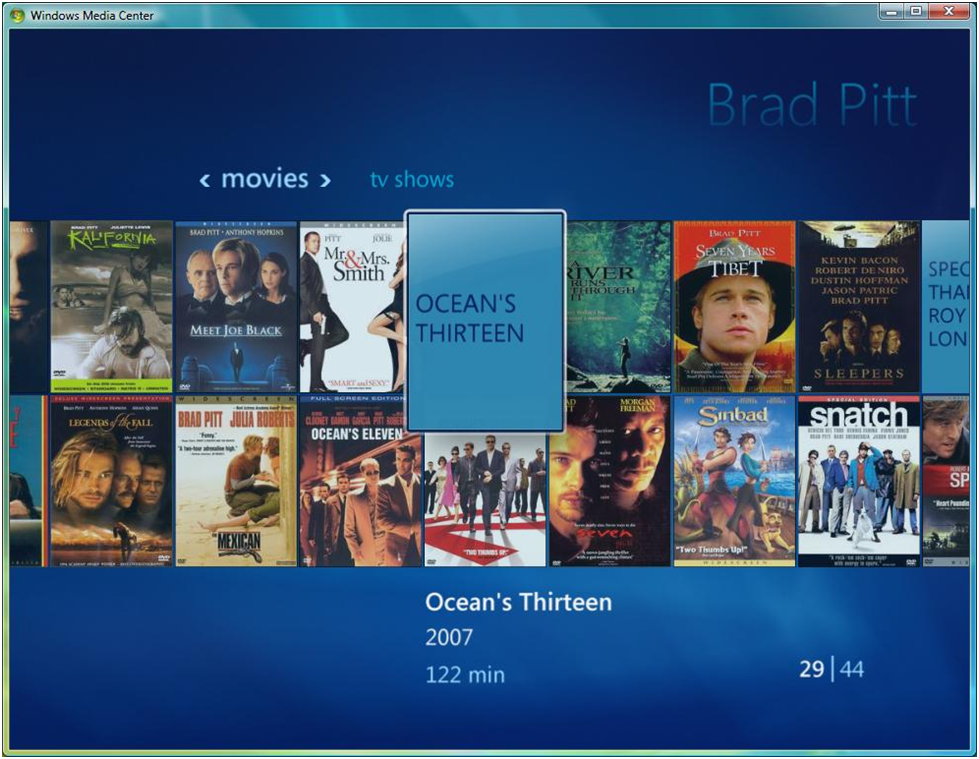Screen dimensions: 979x759
Task: Select the highlighted Ocean's Thirteen tile
Action: (x=485, y=321)
